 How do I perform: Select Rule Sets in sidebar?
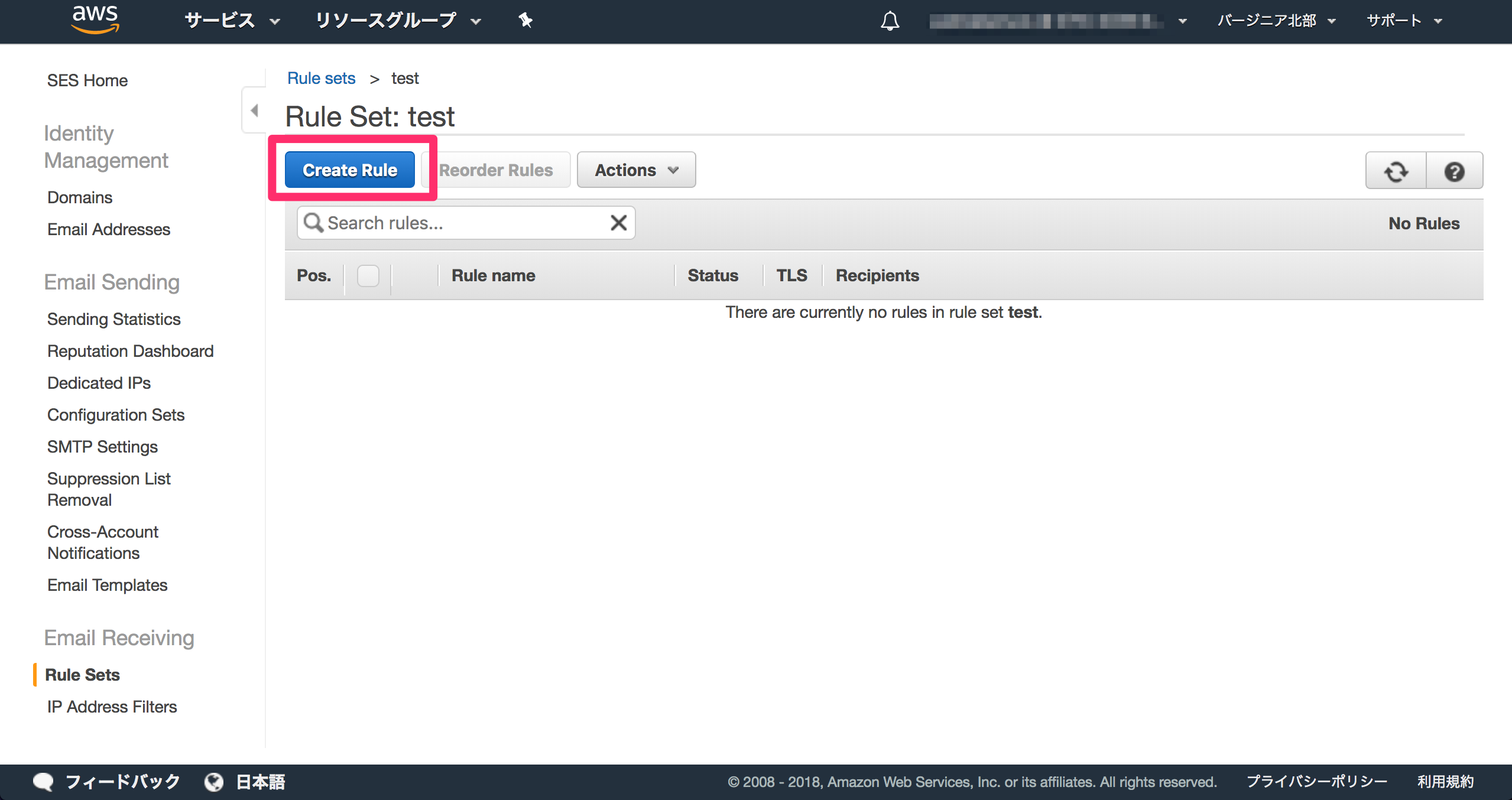point(83,675)
